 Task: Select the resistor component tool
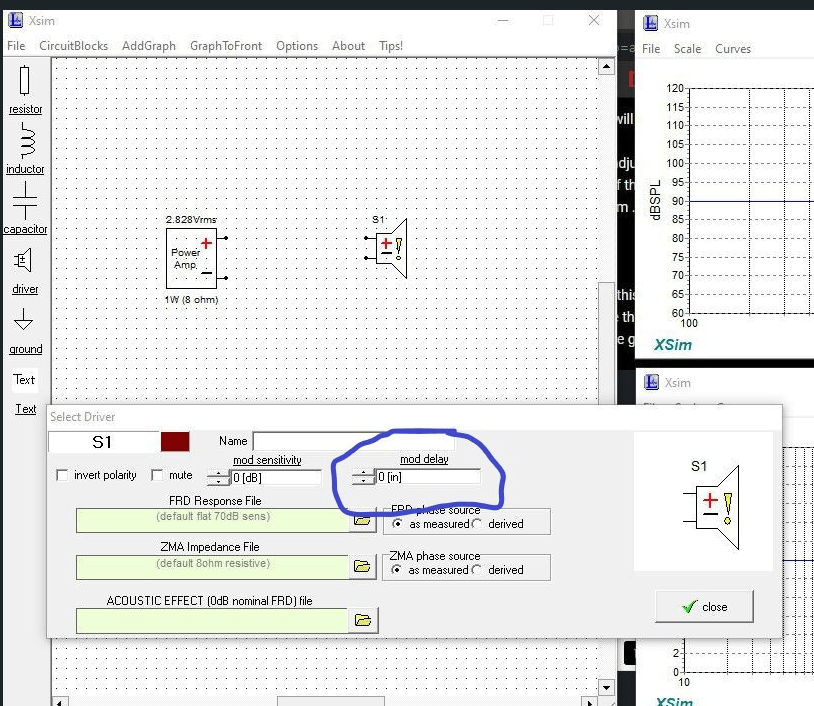click(x=24, y=81)
